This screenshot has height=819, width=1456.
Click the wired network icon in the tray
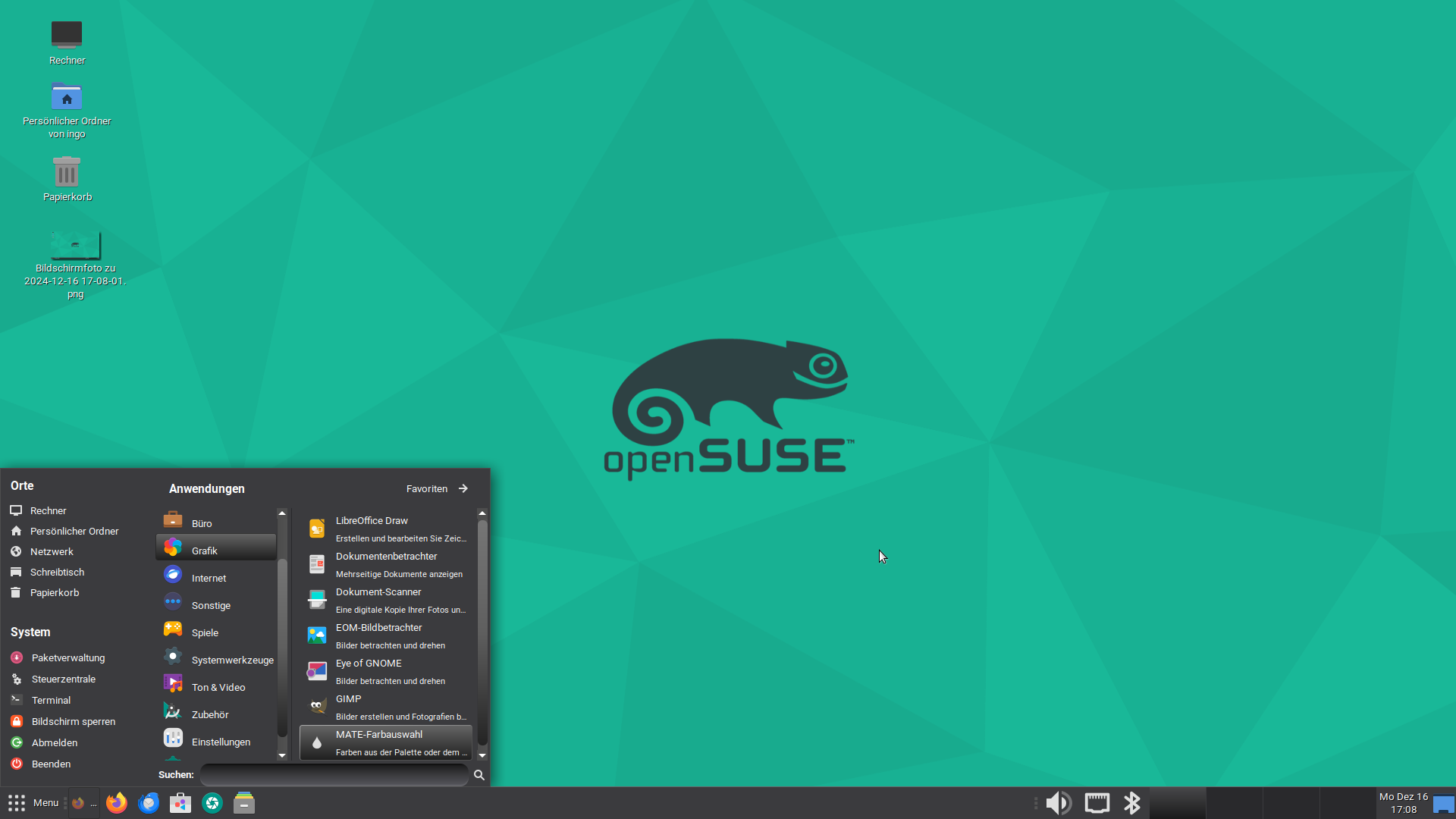click(1097, 803)
